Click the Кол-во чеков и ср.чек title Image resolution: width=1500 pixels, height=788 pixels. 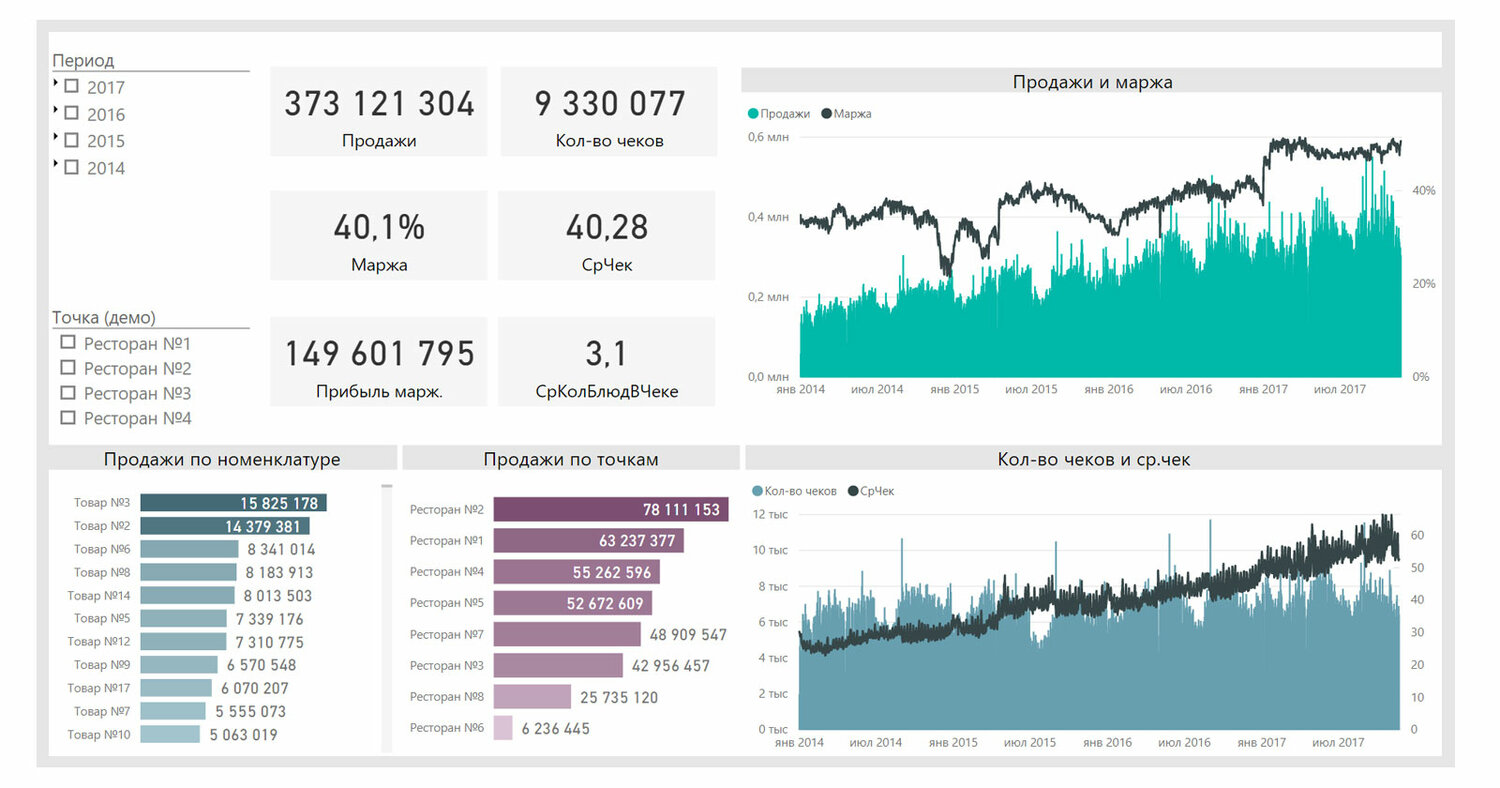coord(1093,459)
